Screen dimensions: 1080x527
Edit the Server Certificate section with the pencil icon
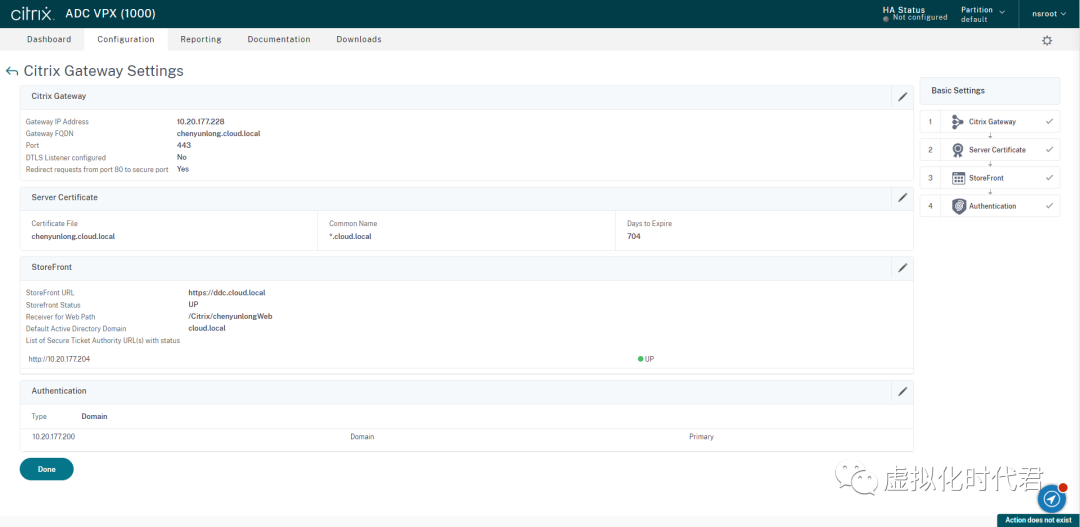click(x=902, y=198)
